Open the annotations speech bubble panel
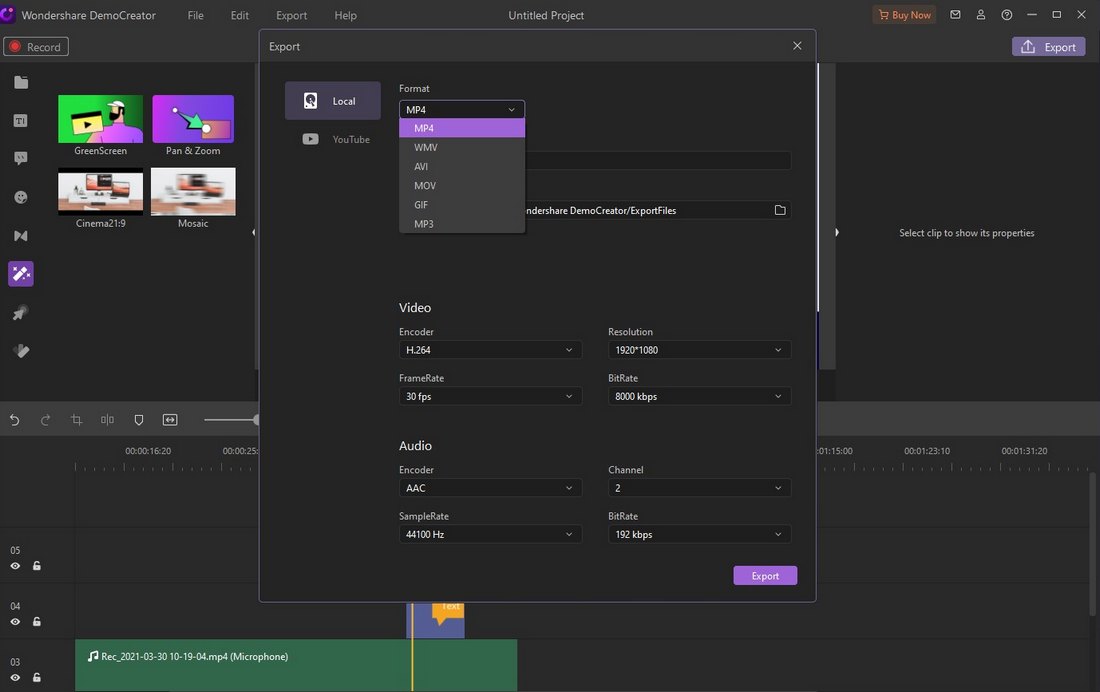The image size is (1100, 692). coord(21,159)
